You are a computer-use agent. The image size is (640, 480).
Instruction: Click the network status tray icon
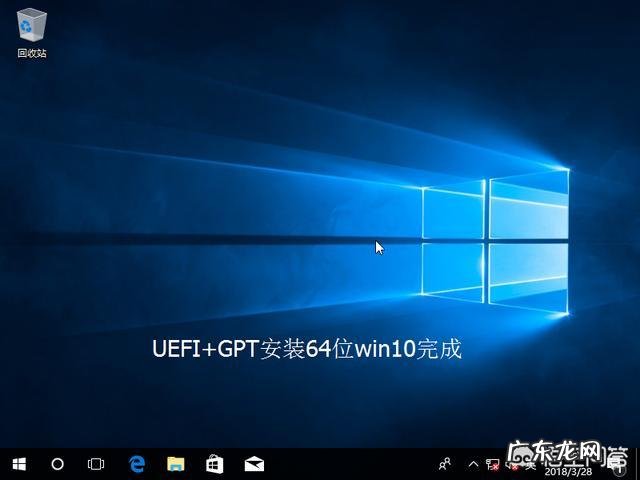[x=492, y=464]
